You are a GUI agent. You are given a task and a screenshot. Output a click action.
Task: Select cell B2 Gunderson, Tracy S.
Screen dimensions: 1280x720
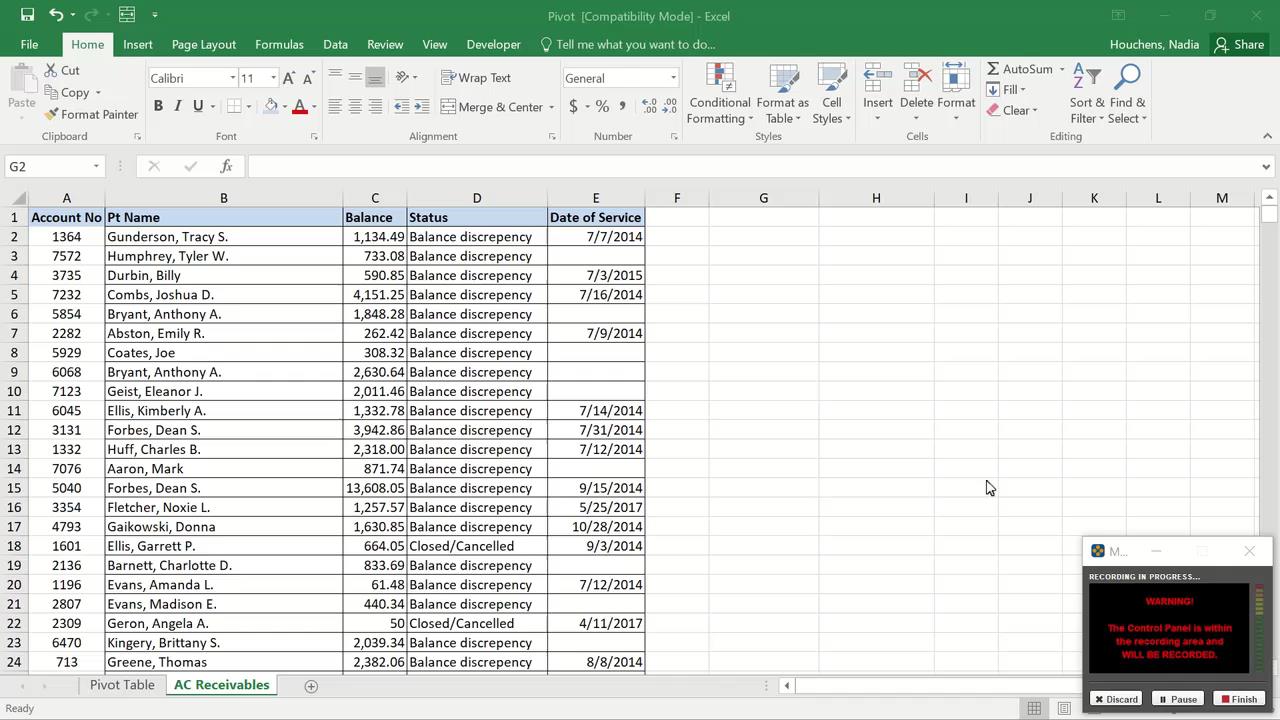(x=223, y=237)
